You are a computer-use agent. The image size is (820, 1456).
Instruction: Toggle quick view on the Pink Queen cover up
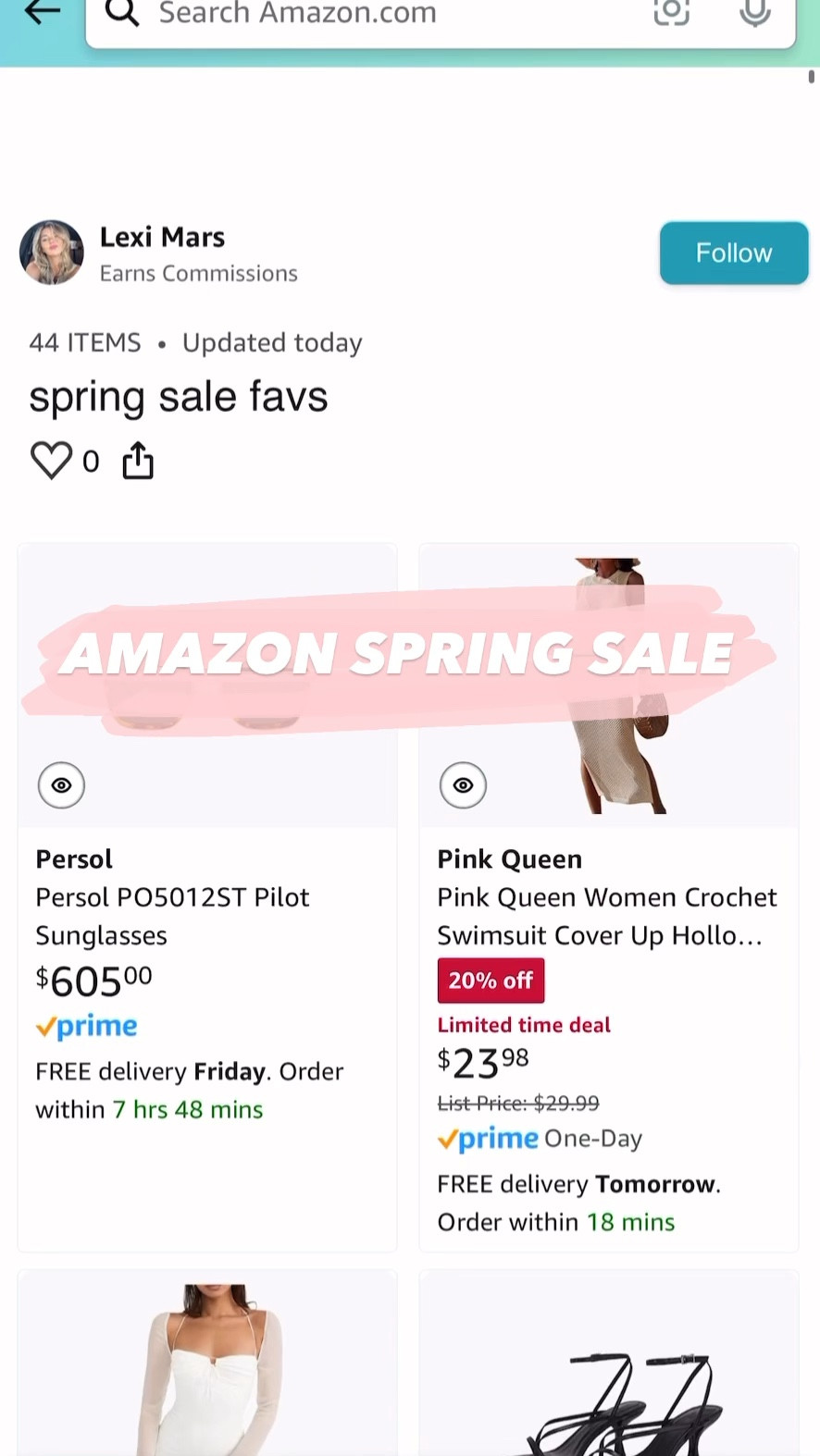(463, 784)
